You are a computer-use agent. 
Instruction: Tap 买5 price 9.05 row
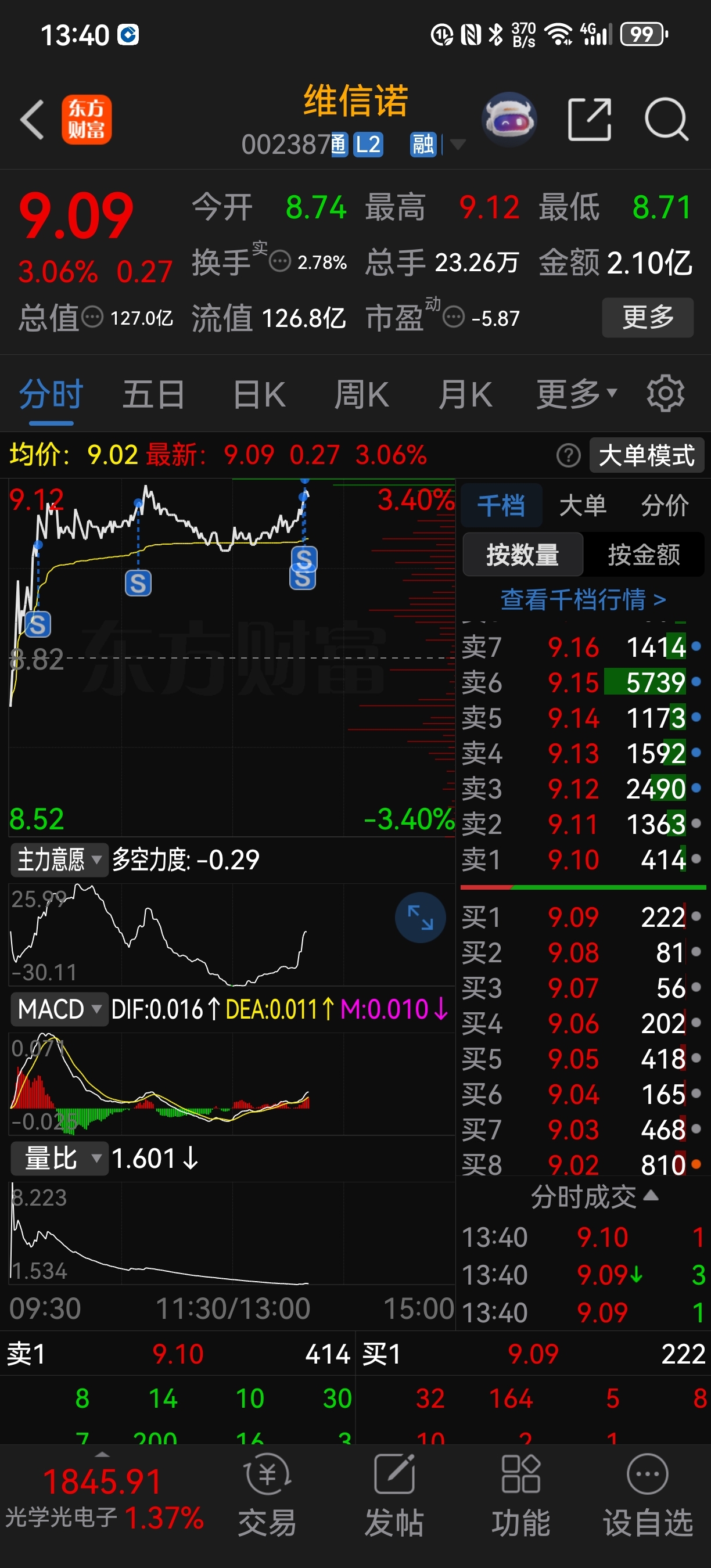(582, 1059)
